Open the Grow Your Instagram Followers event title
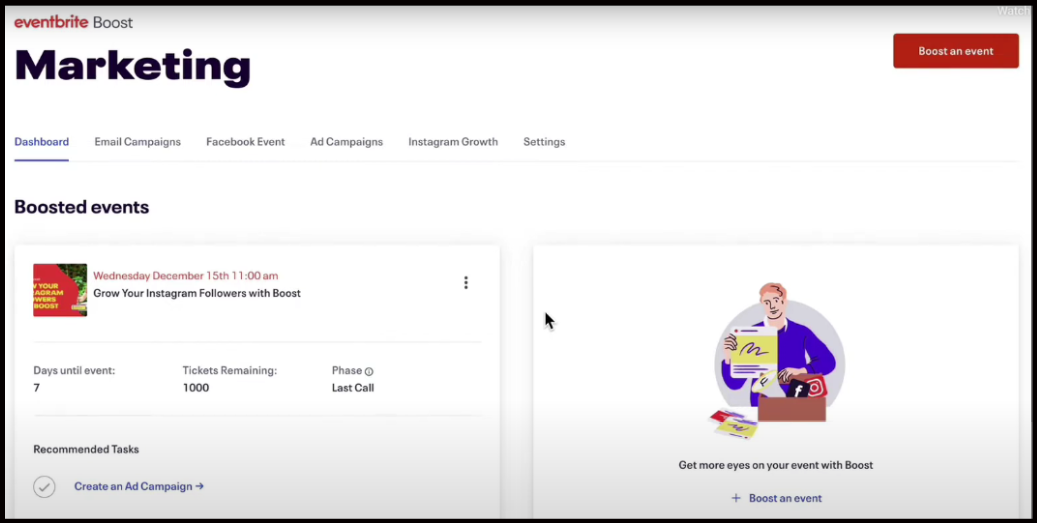Screen dimensions: 1037x523 click(x=197, y=294)
